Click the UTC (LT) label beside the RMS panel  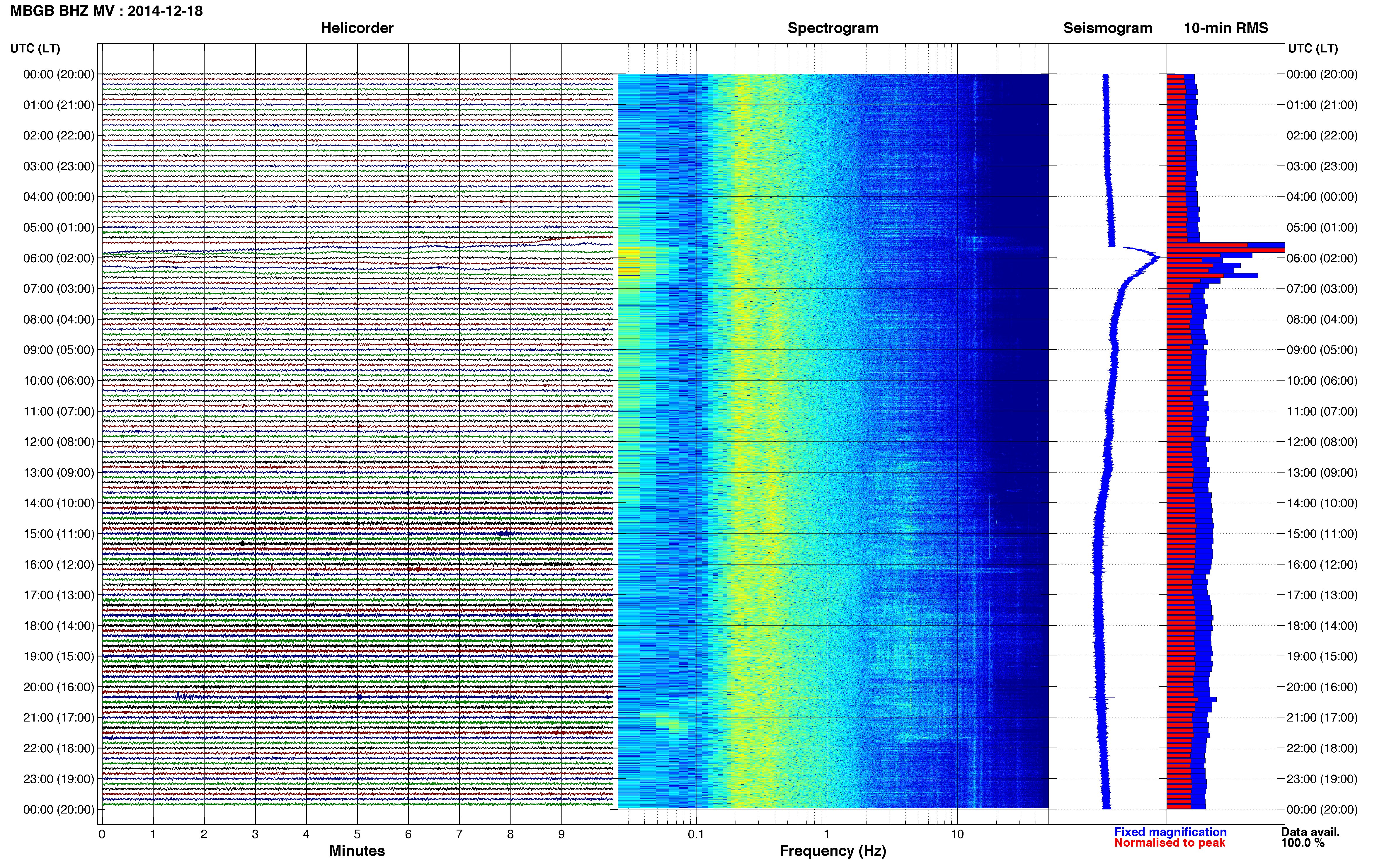pos(1313,48)
